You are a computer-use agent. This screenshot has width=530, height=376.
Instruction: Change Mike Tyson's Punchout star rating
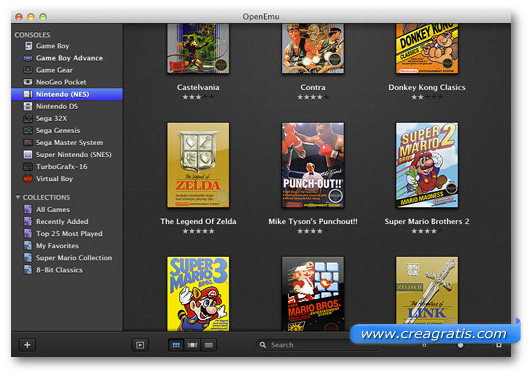point(313,231)
